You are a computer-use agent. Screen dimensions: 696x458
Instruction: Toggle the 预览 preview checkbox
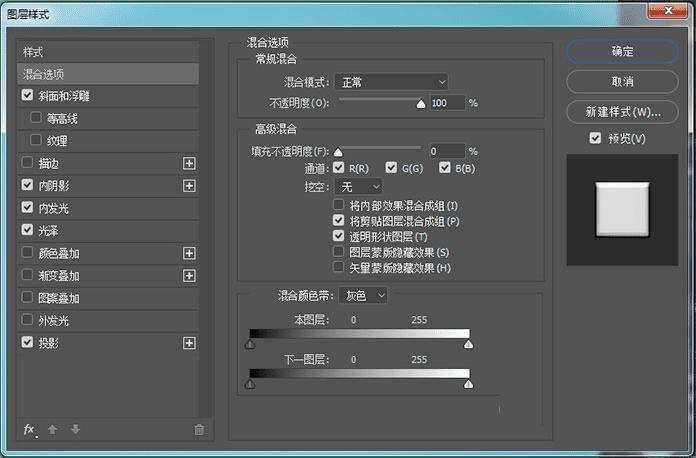595,138
